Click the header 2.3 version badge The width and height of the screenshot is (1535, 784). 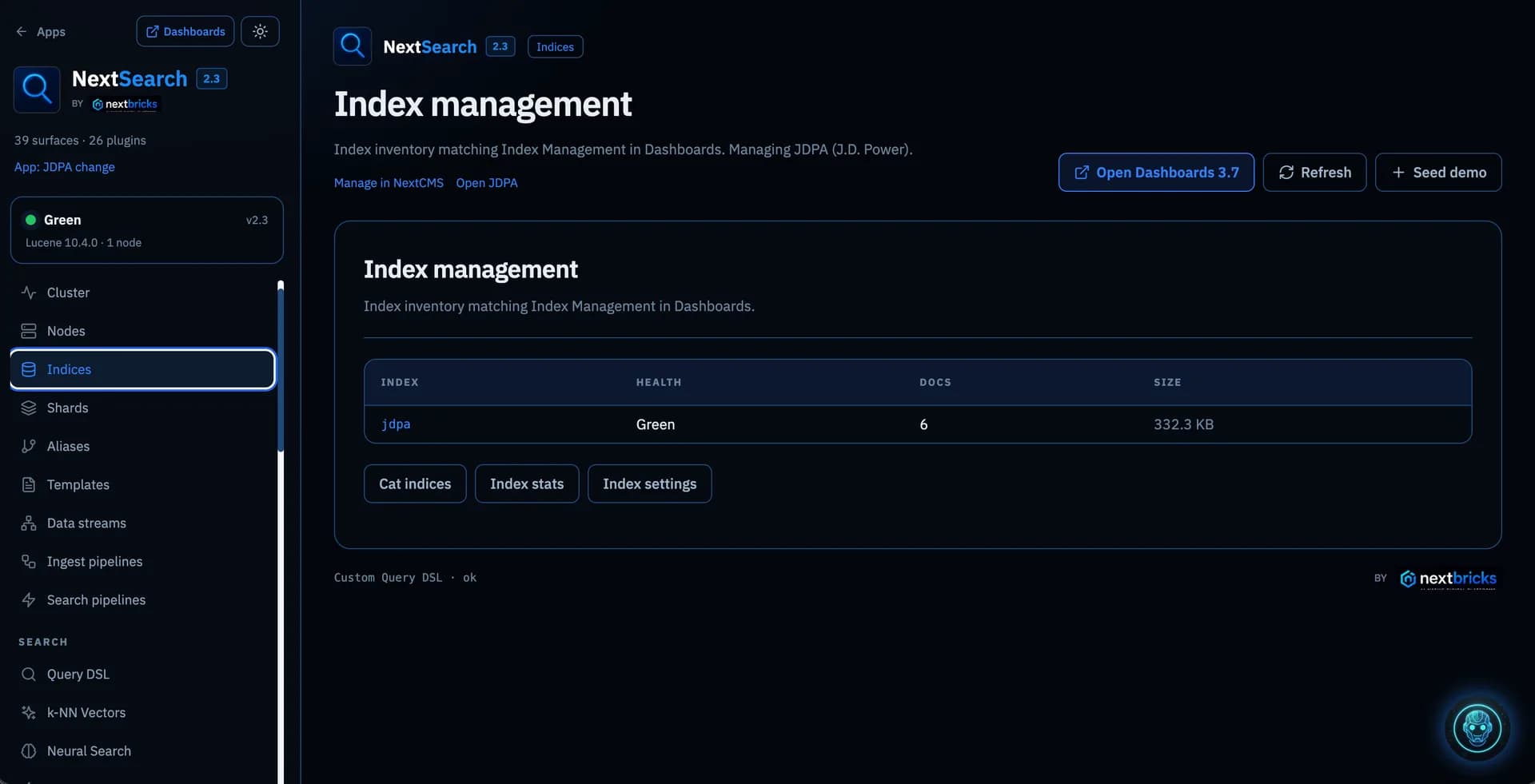tap(500, 46)
